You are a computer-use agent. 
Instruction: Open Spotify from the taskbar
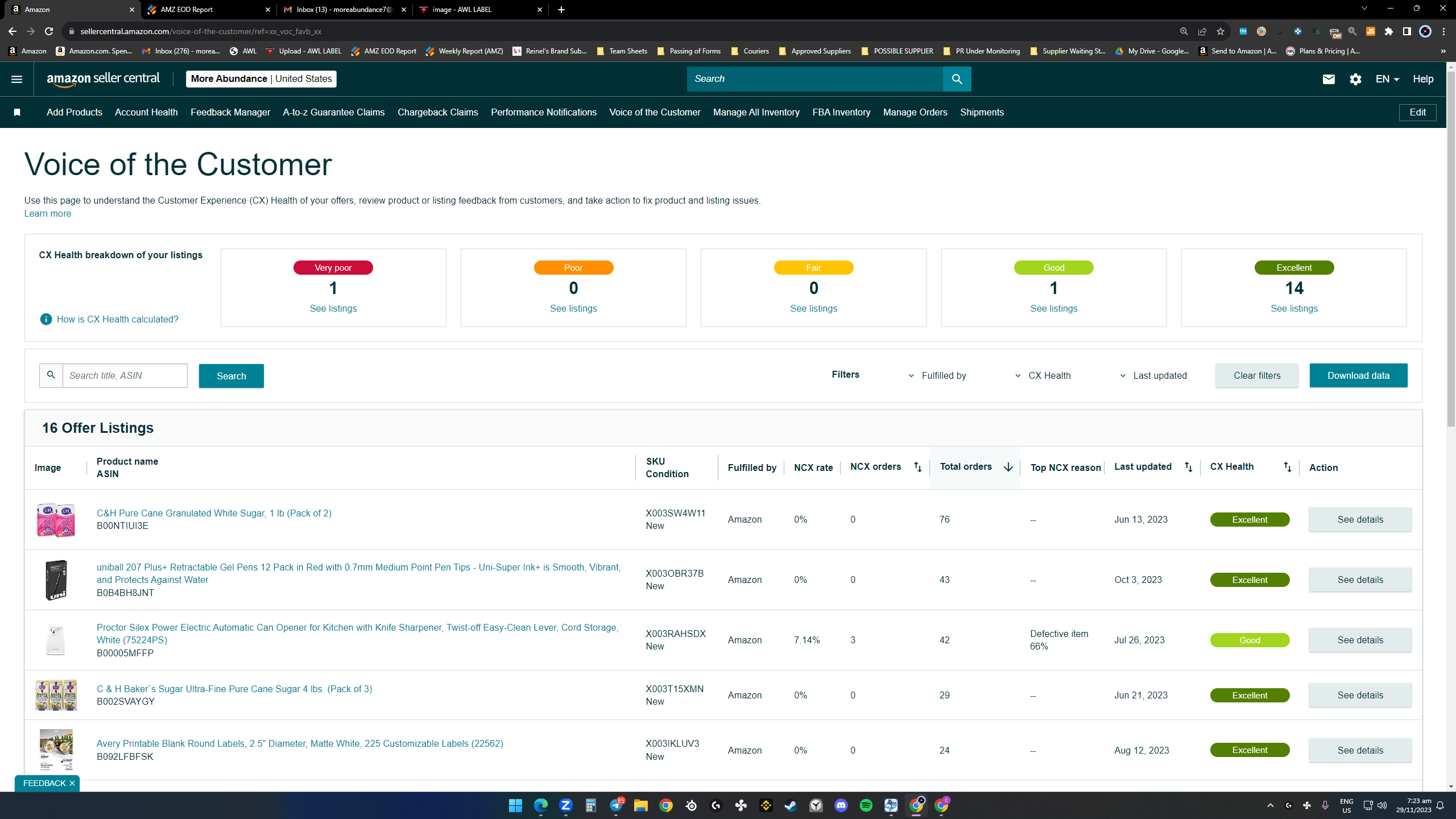pyautogui.click(x=866, y=805)
